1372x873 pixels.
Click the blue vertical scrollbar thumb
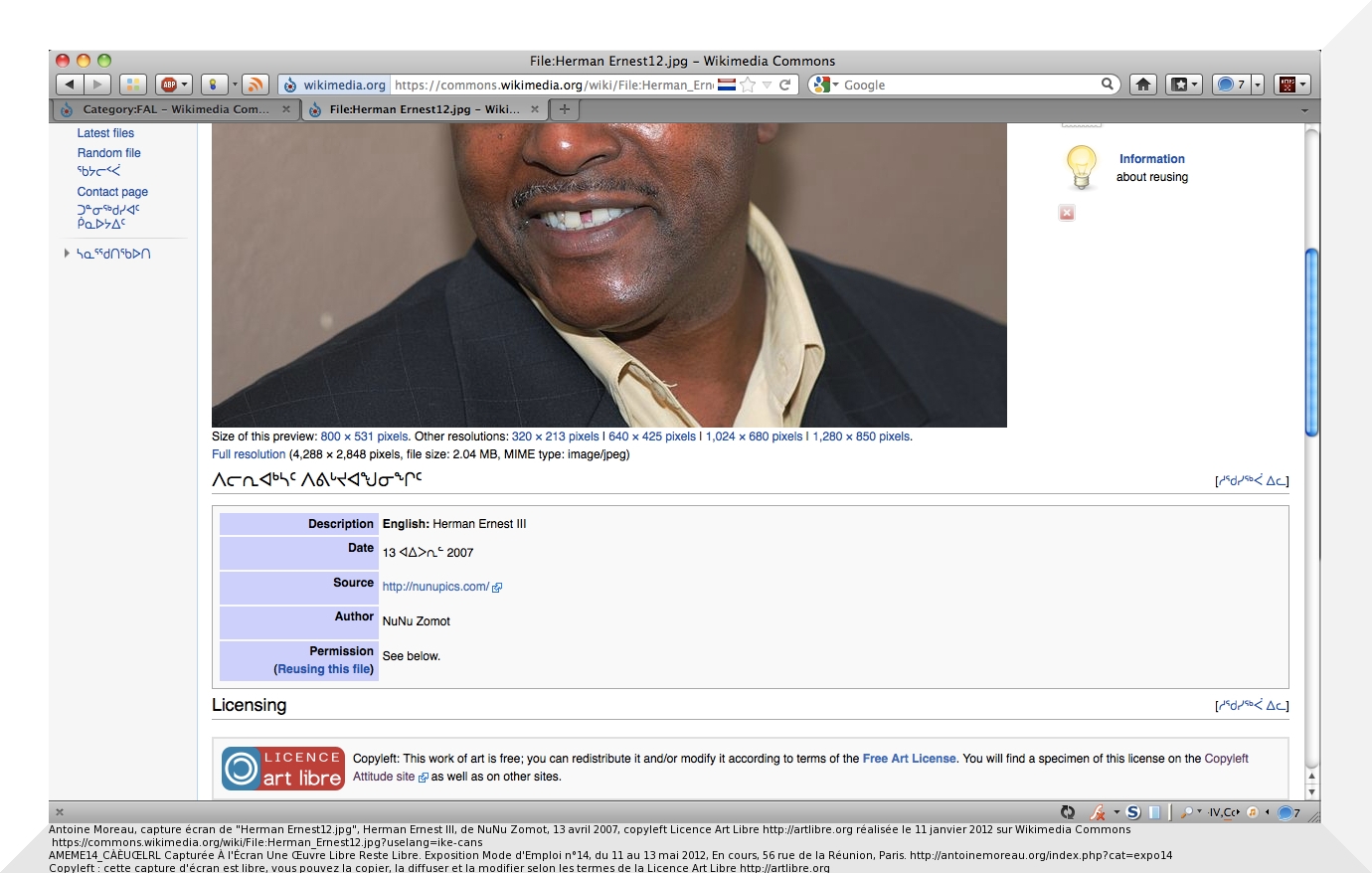click(1311, 342)
